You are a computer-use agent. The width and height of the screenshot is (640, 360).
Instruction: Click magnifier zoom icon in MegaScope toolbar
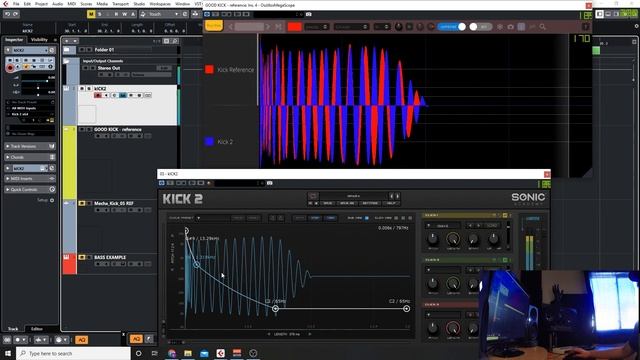(542, 27)
